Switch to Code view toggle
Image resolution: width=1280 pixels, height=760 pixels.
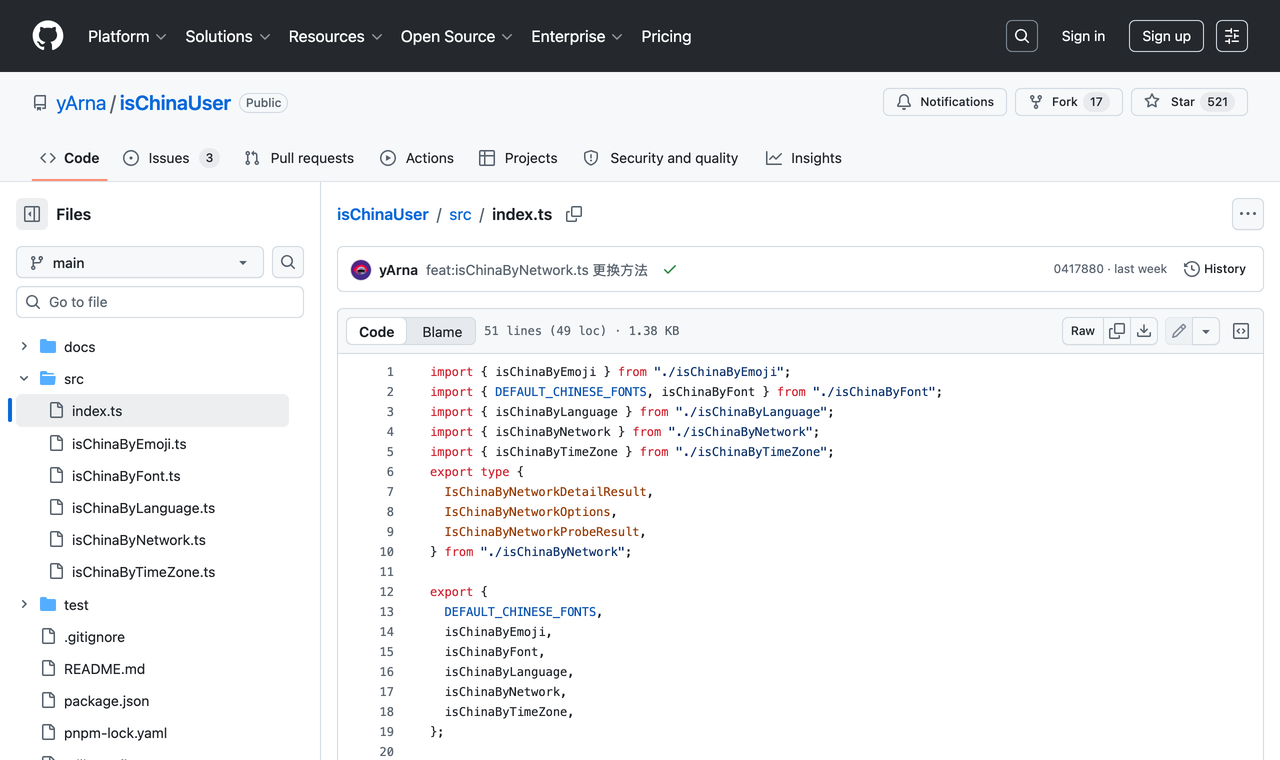coord(377,332)
